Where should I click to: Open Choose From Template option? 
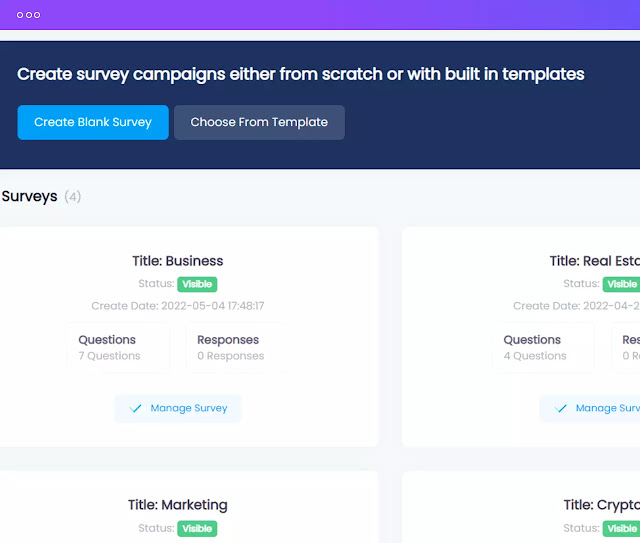pos(259,122)
